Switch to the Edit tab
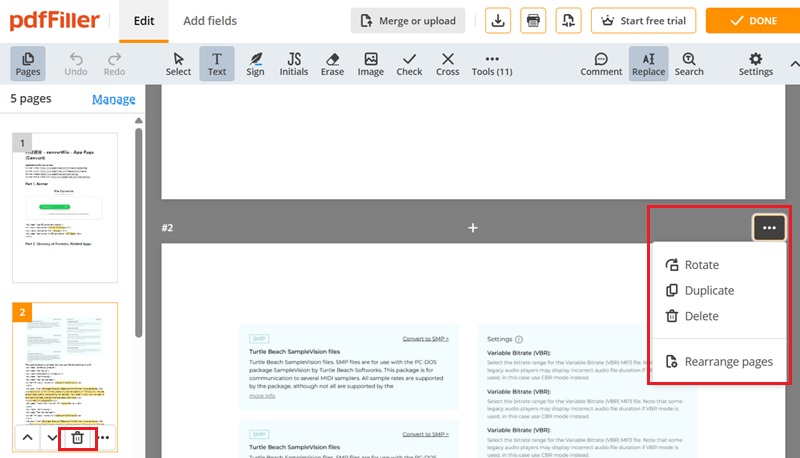 [x=144, y=21]
